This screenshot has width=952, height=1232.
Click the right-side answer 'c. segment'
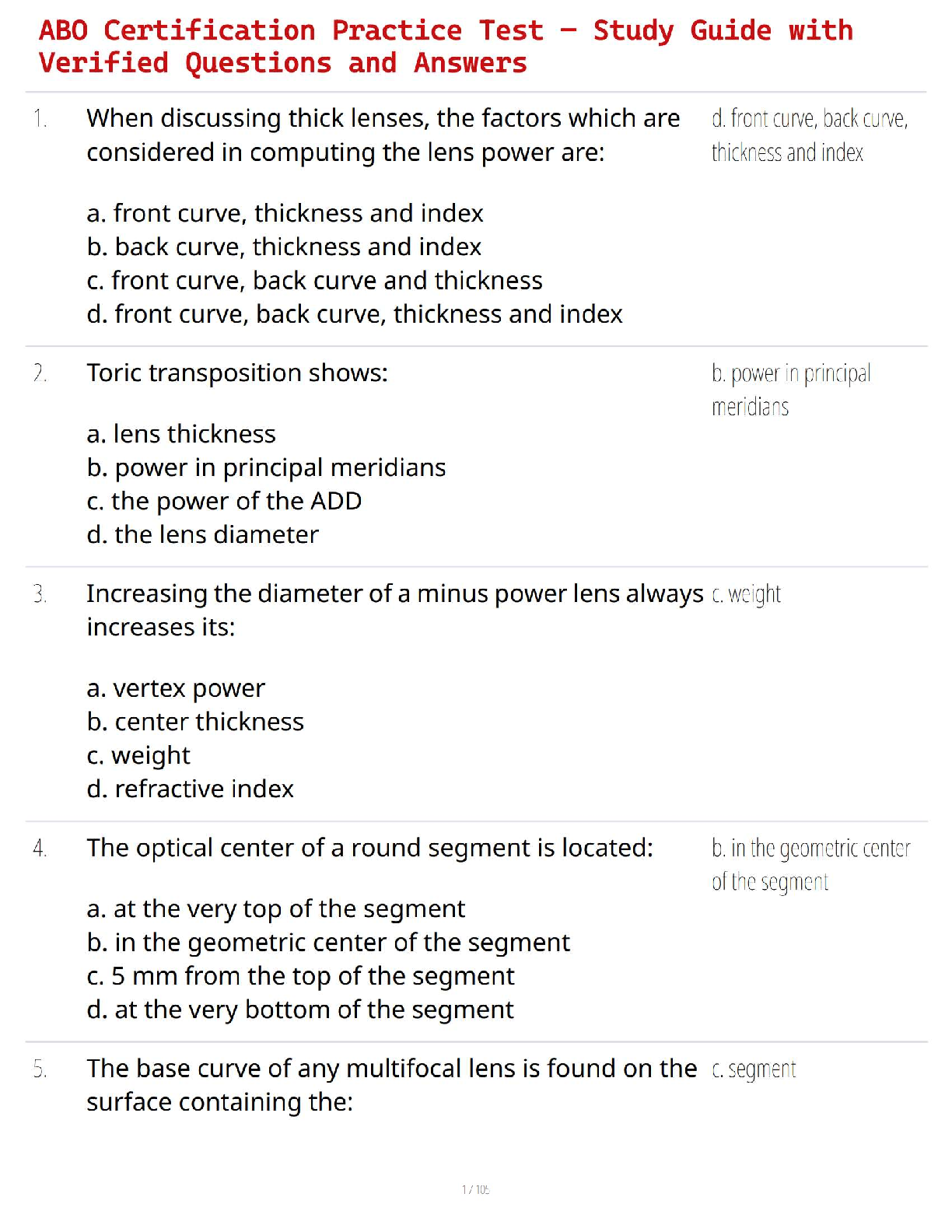point(754,1069)
